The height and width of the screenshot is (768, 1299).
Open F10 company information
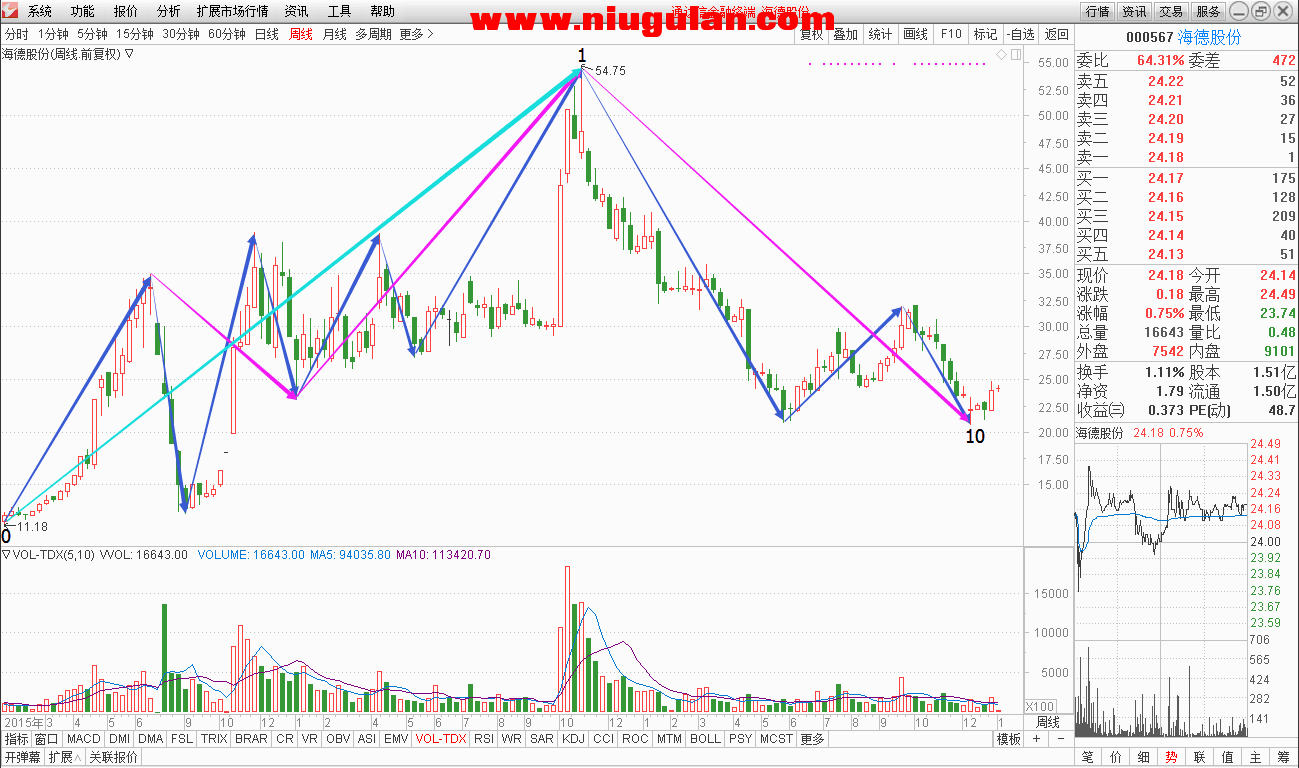(x=950, y=34)
